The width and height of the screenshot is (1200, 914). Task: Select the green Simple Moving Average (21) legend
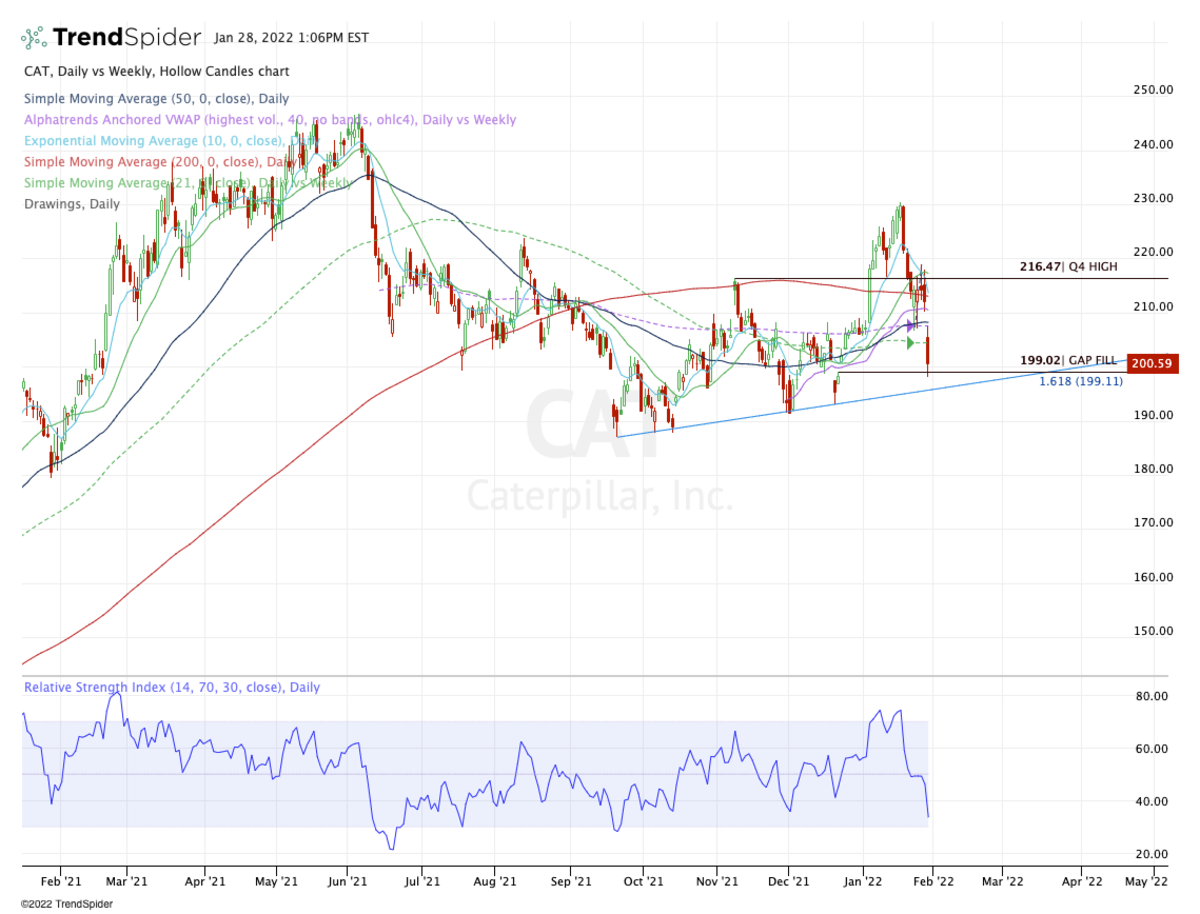coord(187,183)
